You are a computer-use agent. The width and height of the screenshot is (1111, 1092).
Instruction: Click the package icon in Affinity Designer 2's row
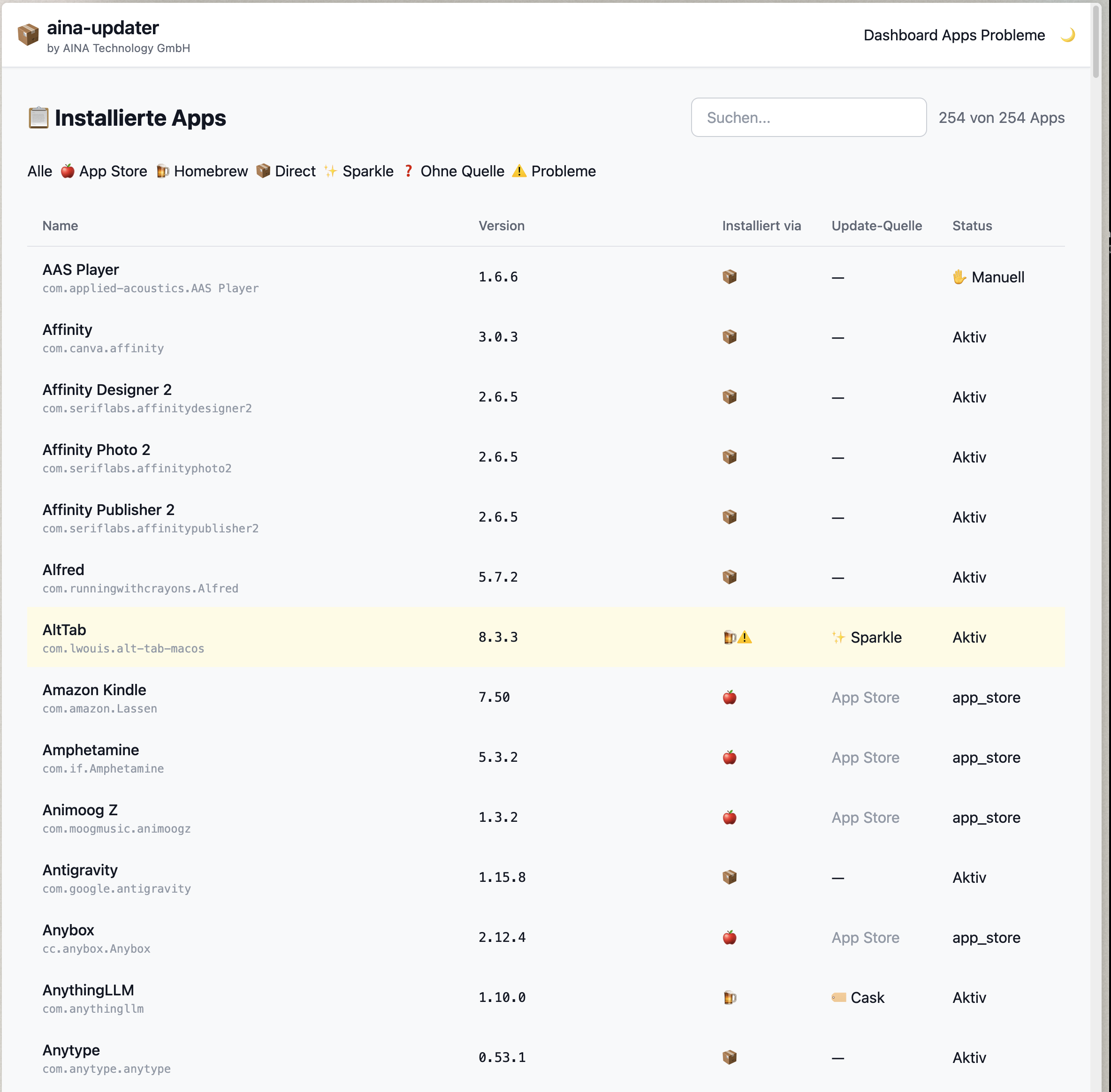730,396
